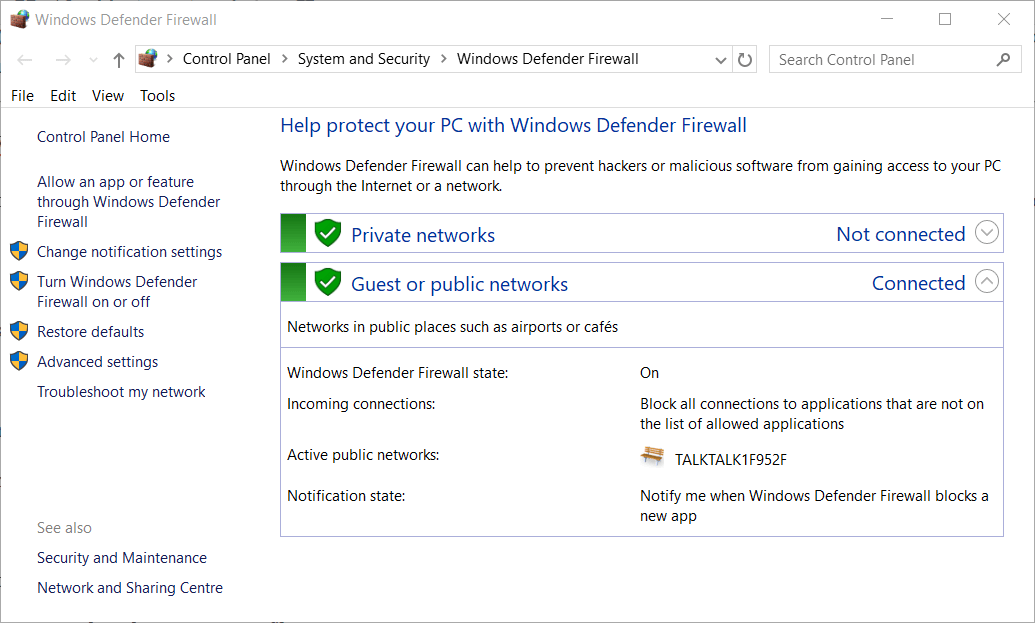Click the Forward navigation arrow

click(x=63, y=60)
